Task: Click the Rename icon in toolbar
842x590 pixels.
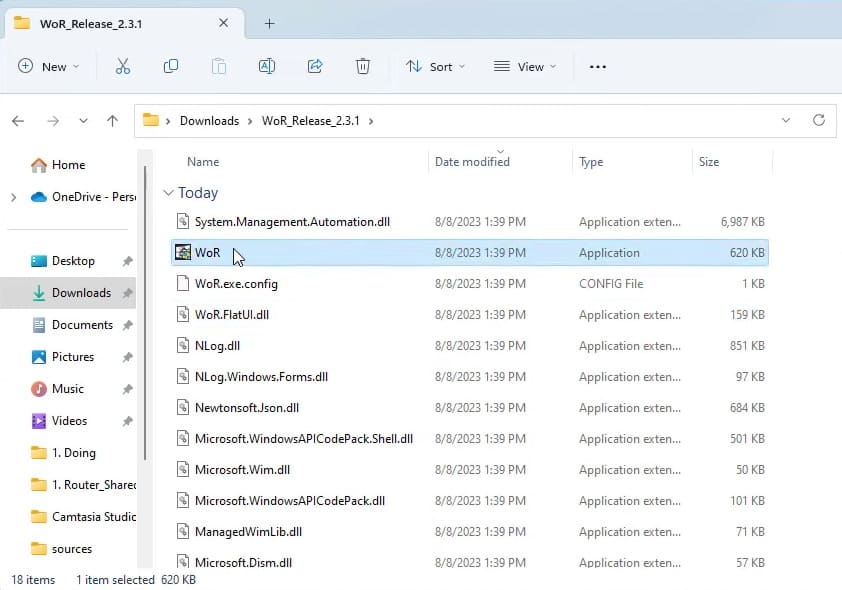Action: click(x=267, y=67)
